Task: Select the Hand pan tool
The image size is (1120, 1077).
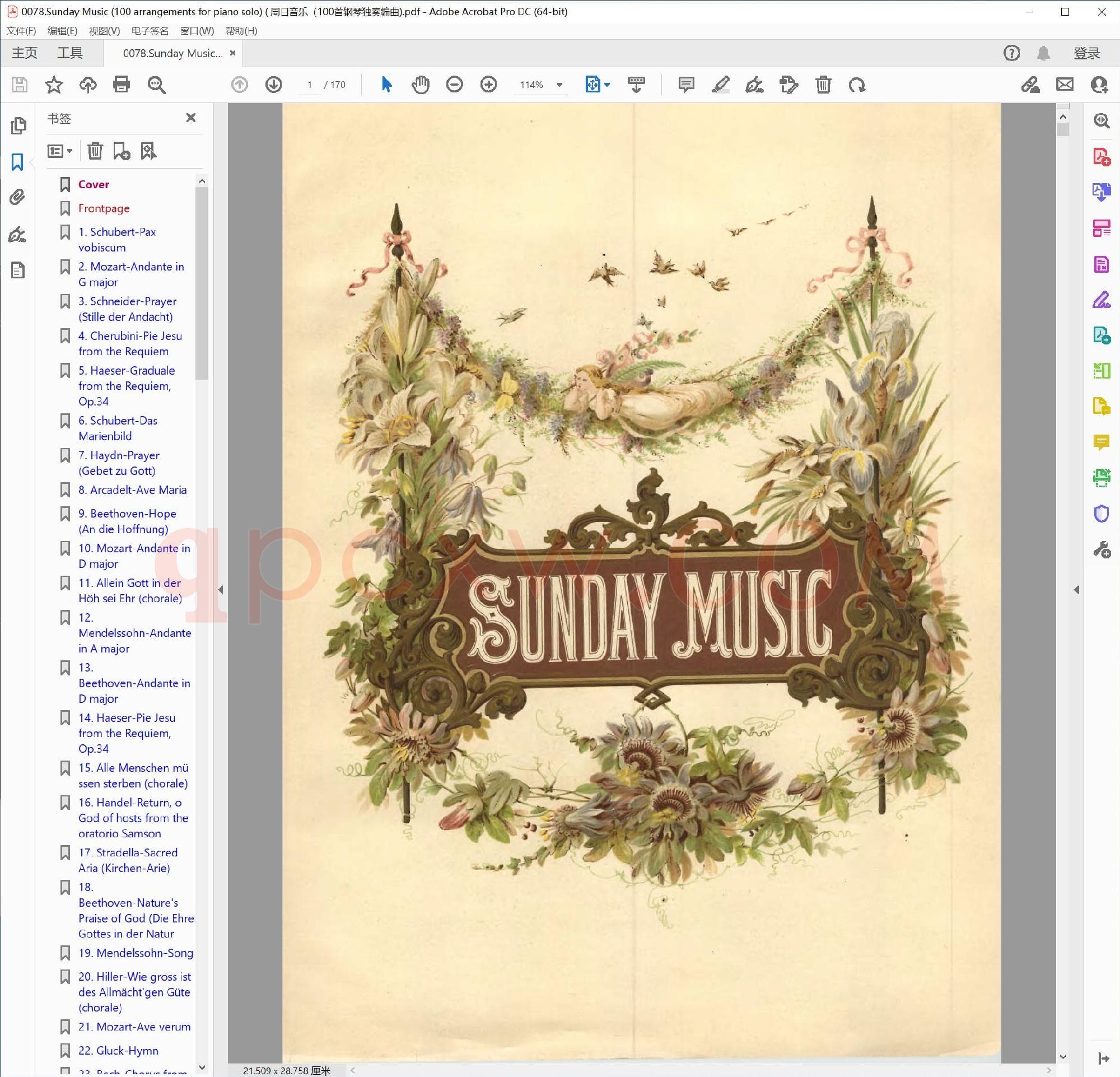Action: click(x=420, y=85)
